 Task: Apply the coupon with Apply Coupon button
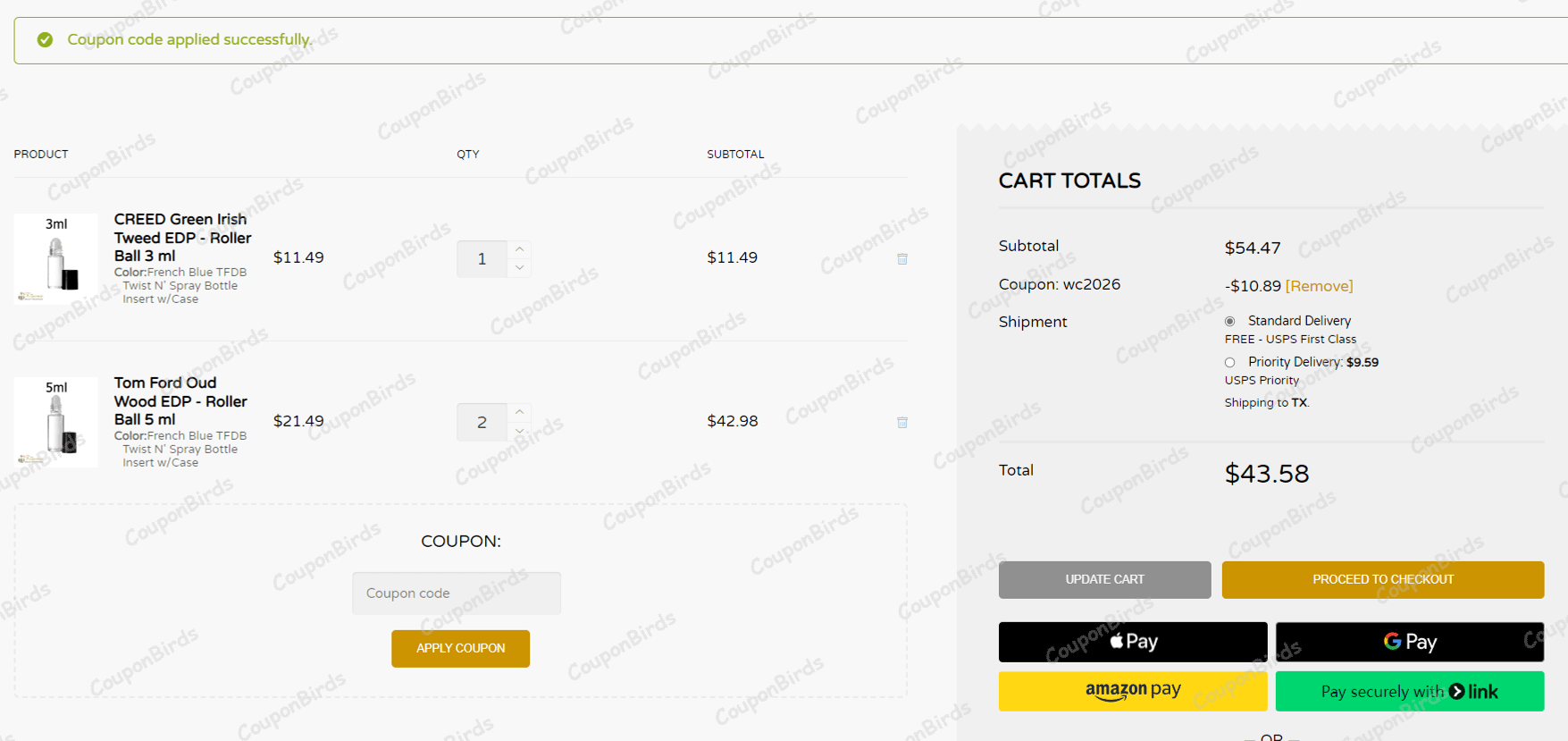click(460, 649)
